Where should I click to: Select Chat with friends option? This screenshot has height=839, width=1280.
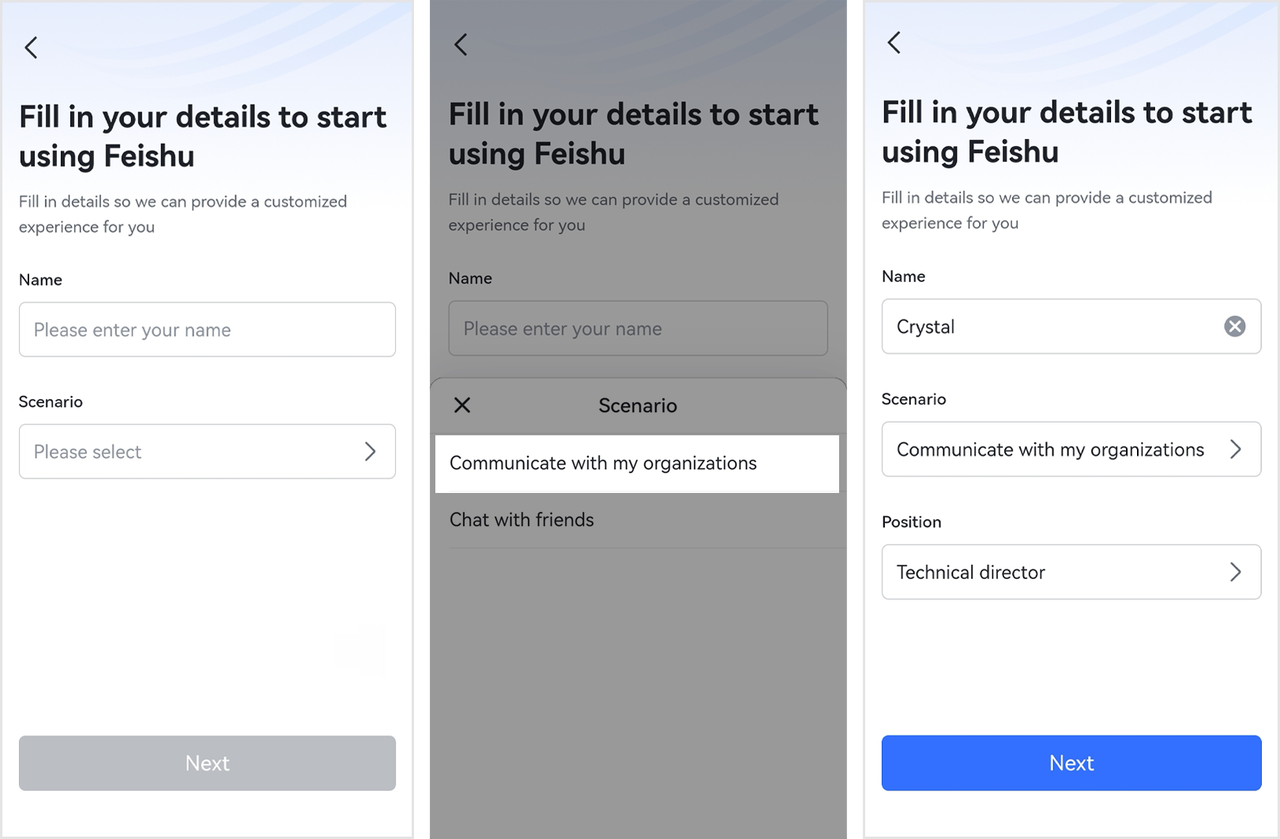pyautogui.click(x=637, y=520)
